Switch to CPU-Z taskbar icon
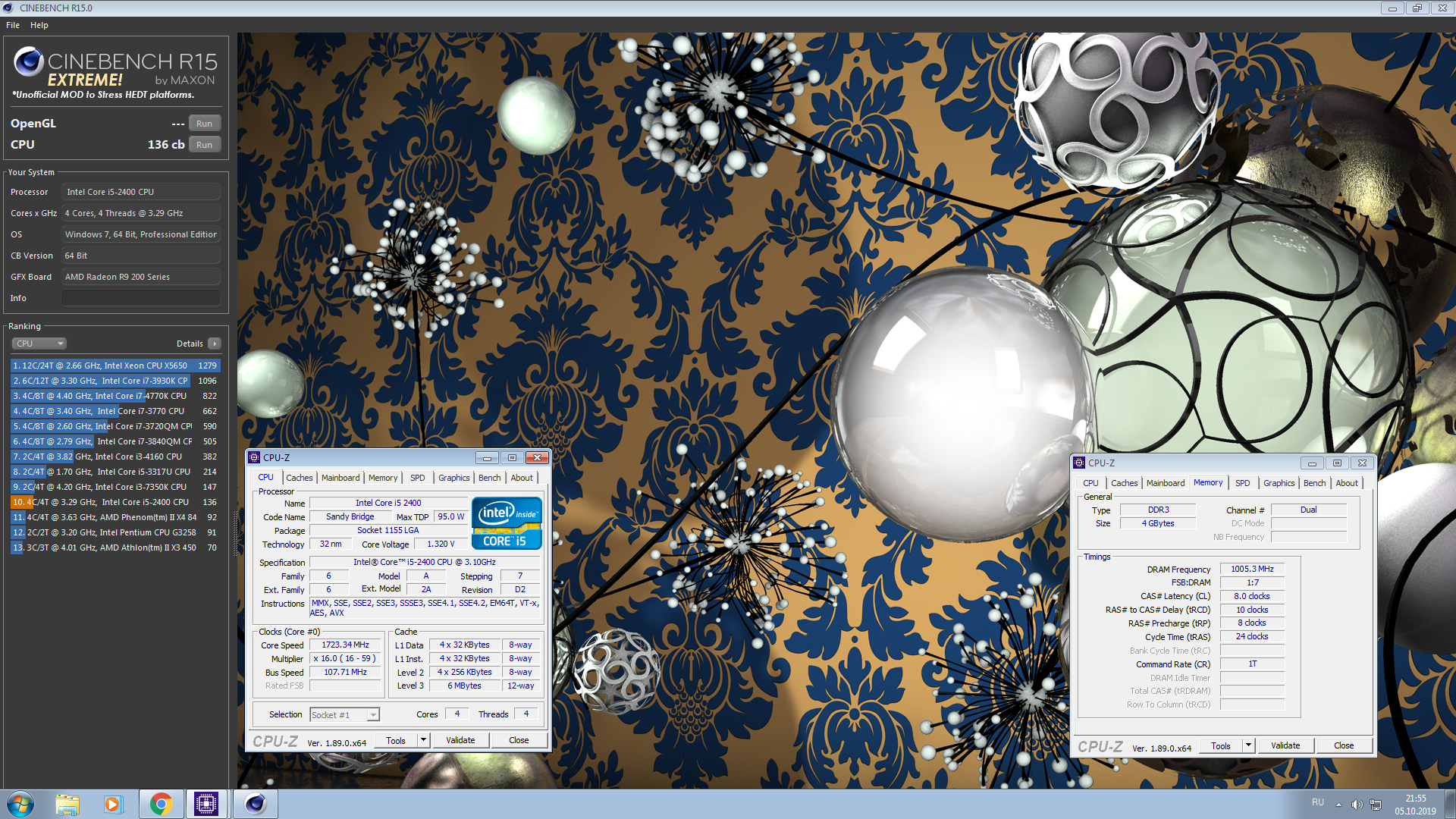 click(x=206, y=804)
